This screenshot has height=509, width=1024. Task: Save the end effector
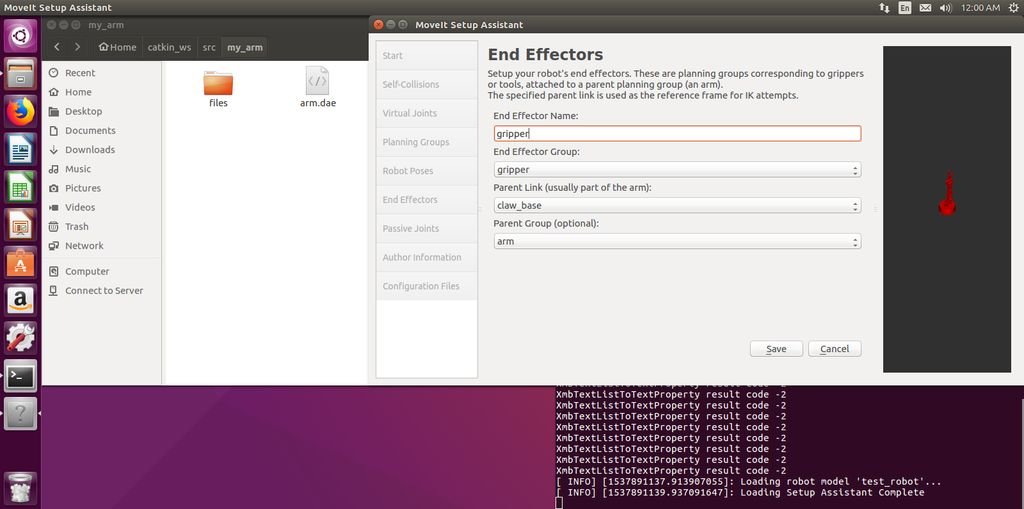pyautogui.click(x=776, y=349)
